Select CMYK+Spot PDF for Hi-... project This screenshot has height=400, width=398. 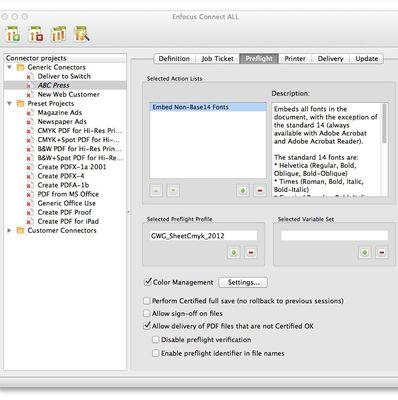click(79, 140)
